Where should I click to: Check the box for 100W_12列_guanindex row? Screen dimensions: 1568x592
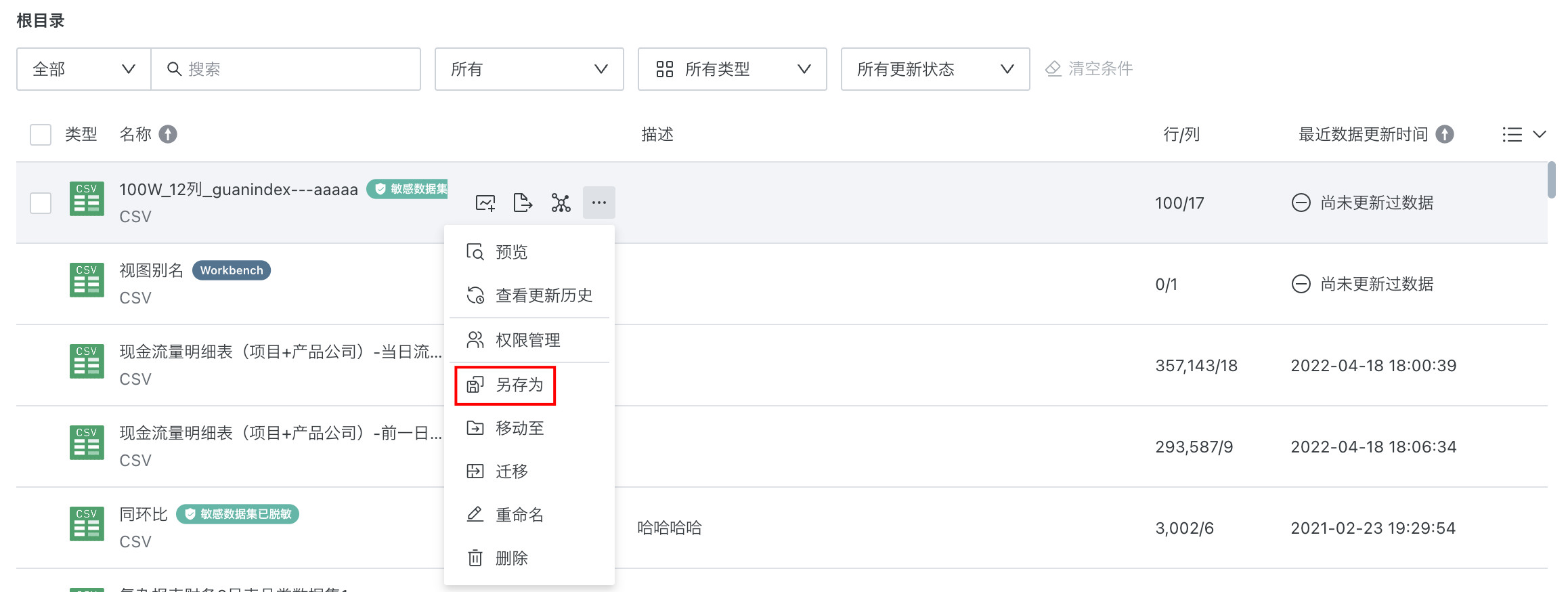[x=41, y=203]
